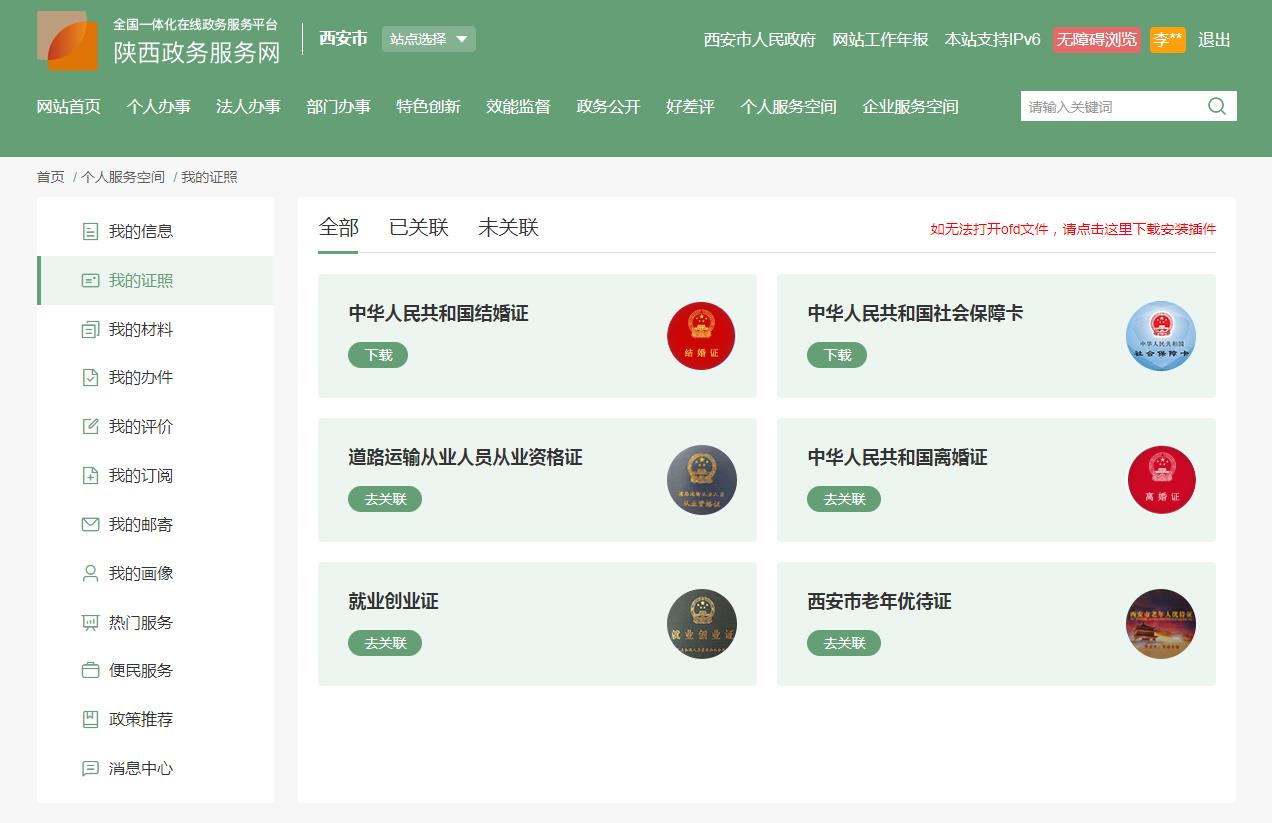This screenshot has height=823, width=1272.
Task: Click 去关联 for 就业创业证
Action: click(x=385, y=643)
